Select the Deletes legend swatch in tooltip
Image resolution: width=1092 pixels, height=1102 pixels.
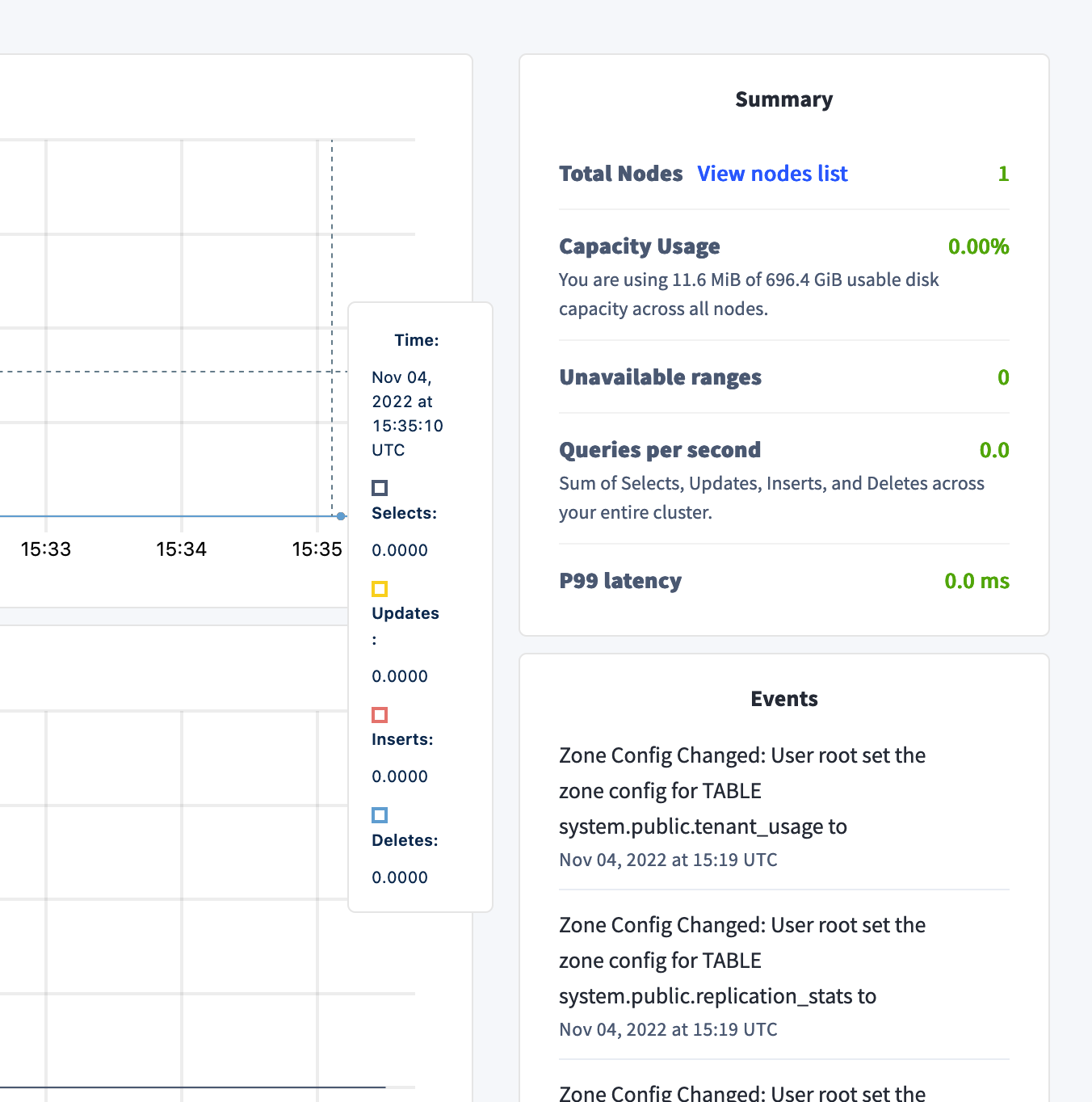pyautogui.click(x=380, y=815)
